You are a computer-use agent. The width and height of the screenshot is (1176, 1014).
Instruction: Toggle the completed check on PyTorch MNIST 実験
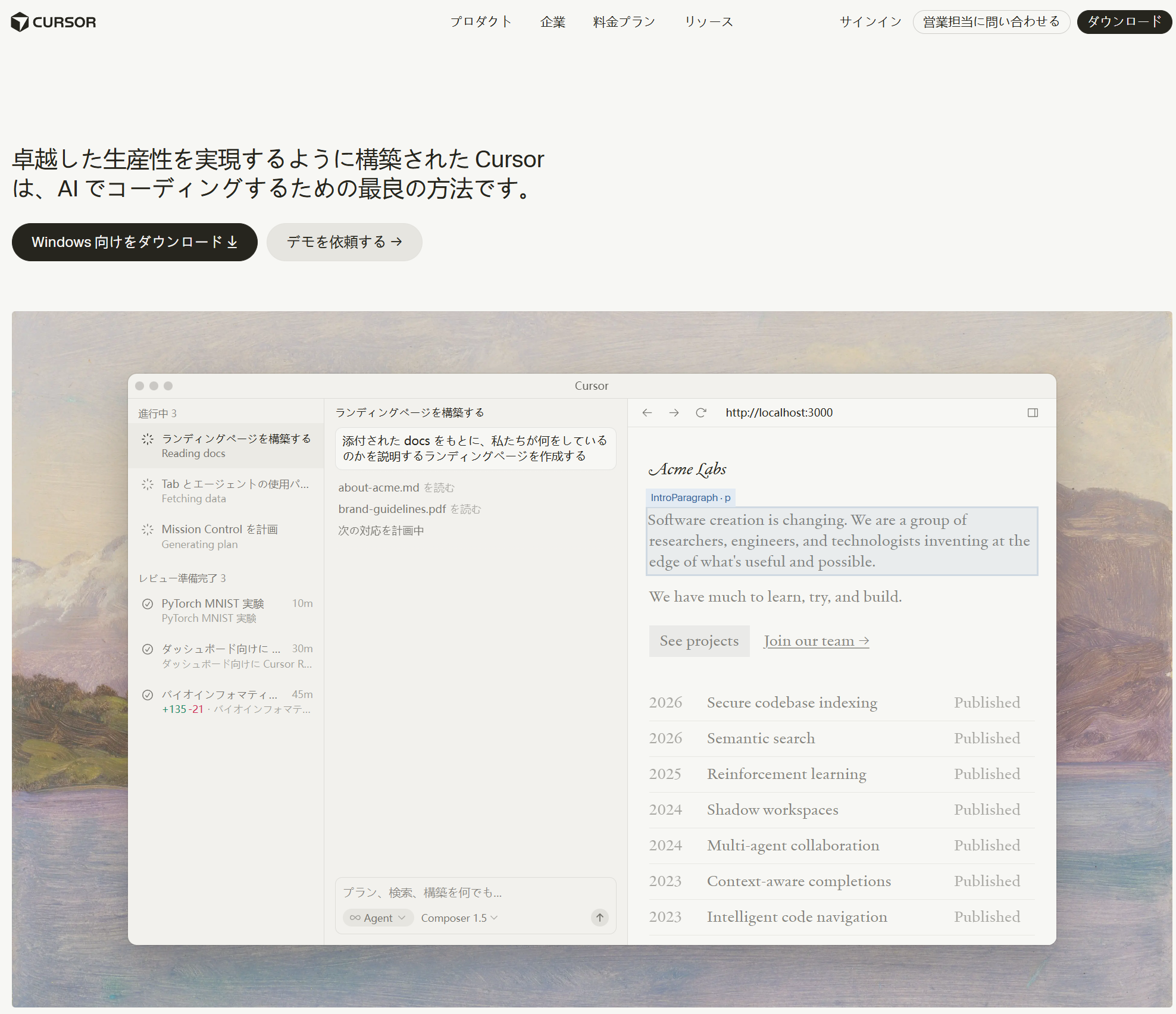pyautogui.click(x=148, y=603)
